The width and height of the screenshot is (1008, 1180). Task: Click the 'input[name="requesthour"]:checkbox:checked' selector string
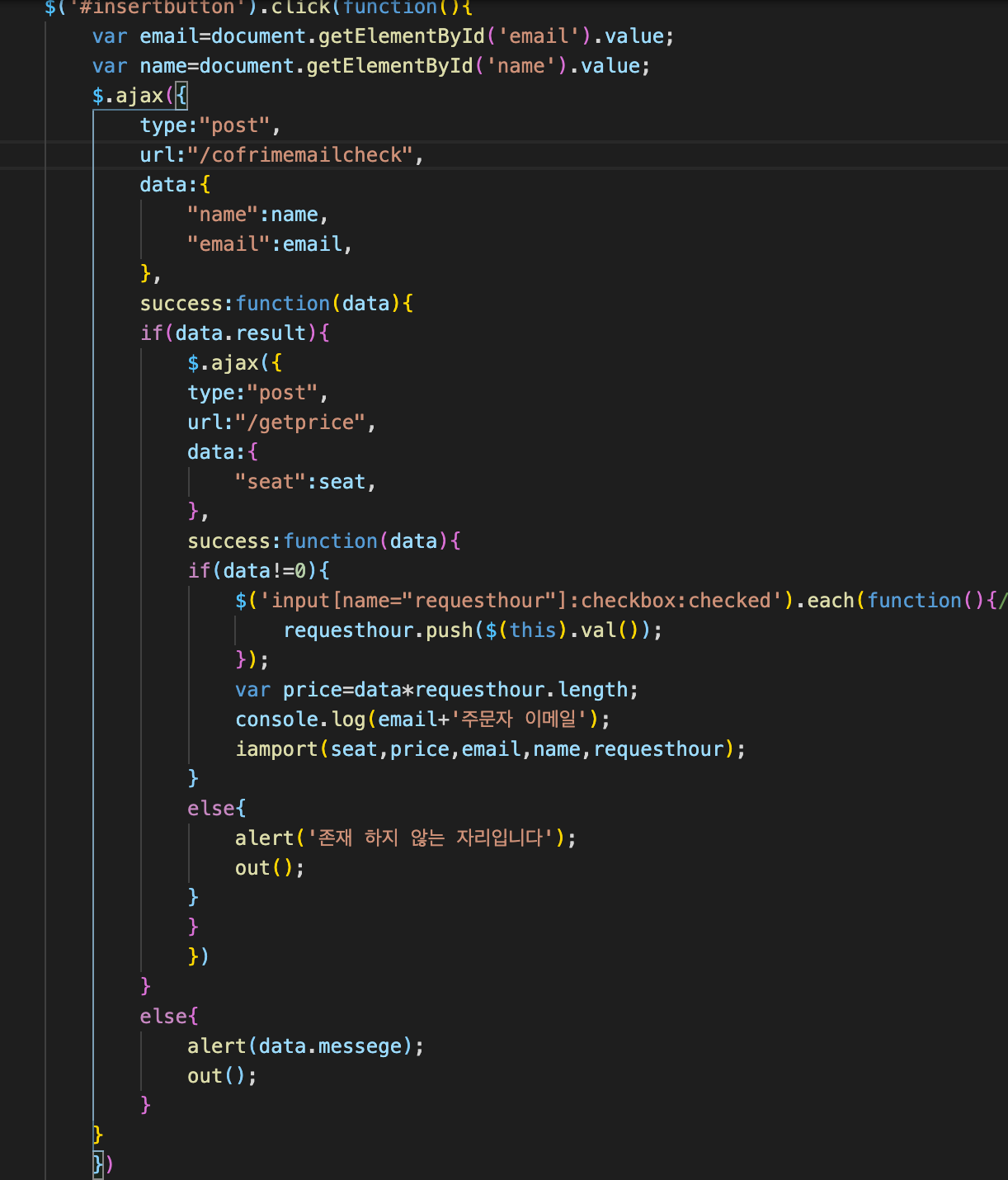coord(520,601)
